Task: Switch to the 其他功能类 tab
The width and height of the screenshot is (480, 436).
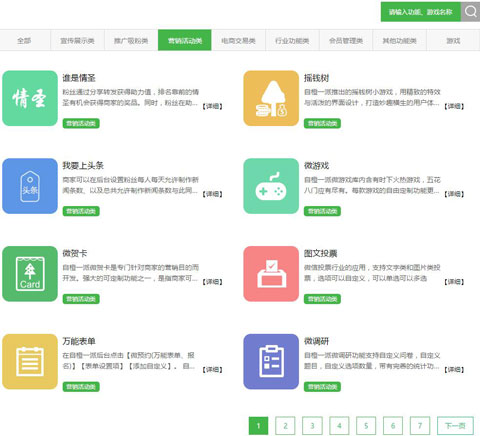Action: pos(400,40)
